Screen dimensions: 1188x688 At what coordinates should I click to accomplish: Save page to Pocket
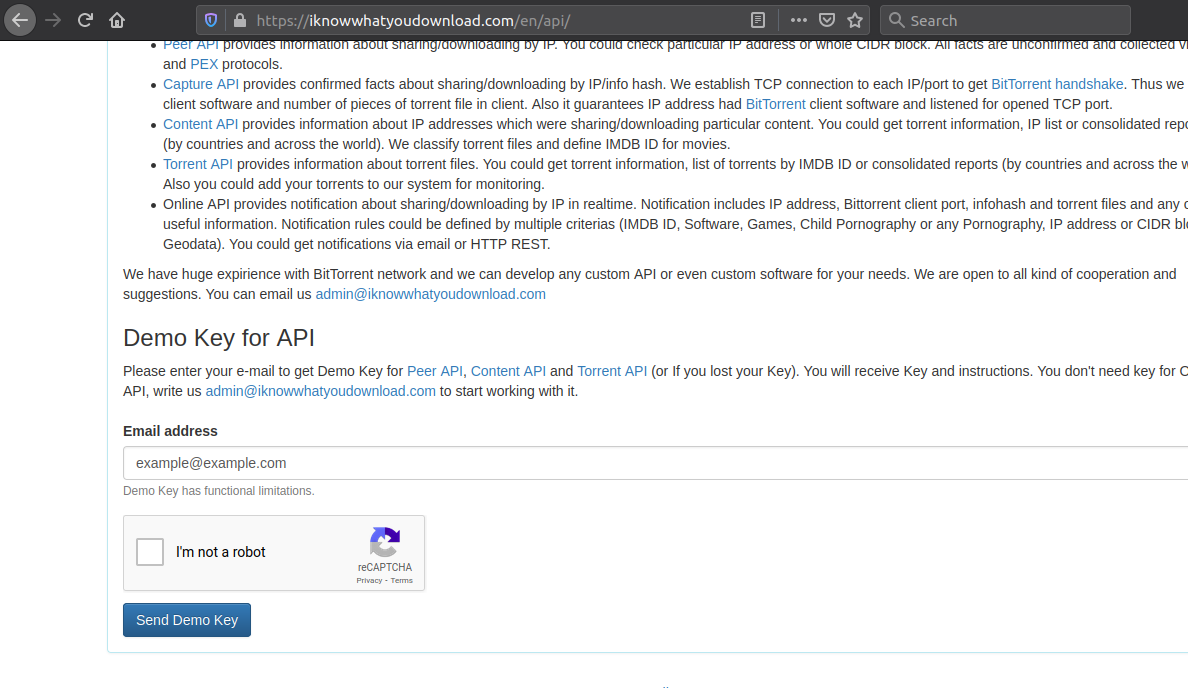tap(827, 20)
